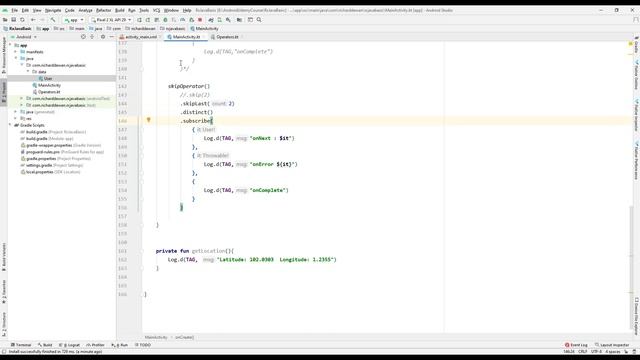Image resolution: width=640 pixels, height=360 pixels.
Task: Open the Build Variants side tool window
Action: pyautogui.click(x=4, y=257)
